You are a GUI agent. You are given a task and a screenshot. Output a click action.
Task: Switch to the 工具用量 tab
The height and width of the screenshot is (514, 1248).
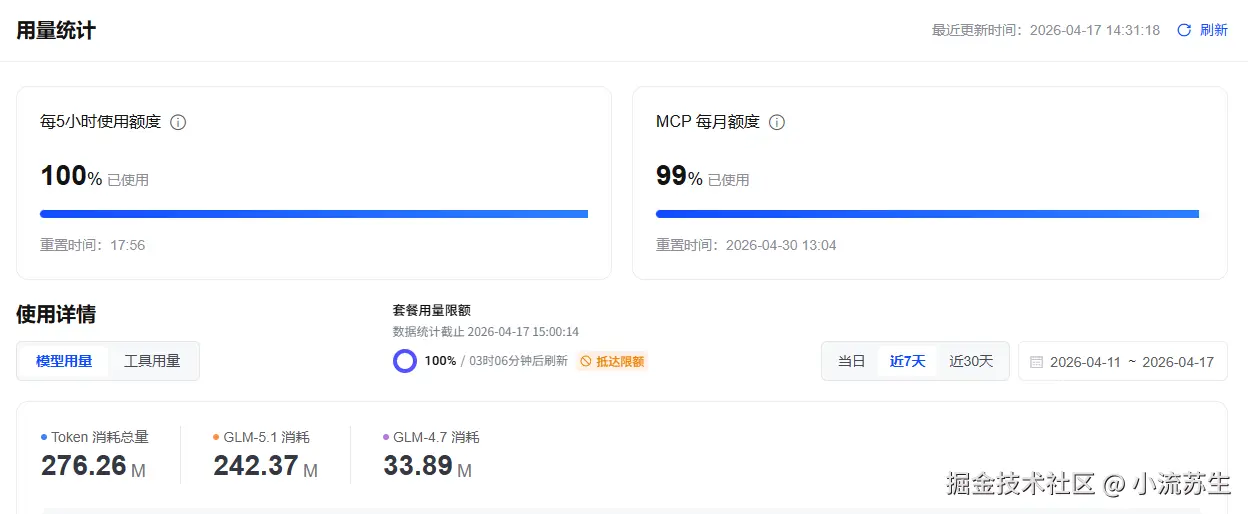pyautogui.click(x=152, y=361)
